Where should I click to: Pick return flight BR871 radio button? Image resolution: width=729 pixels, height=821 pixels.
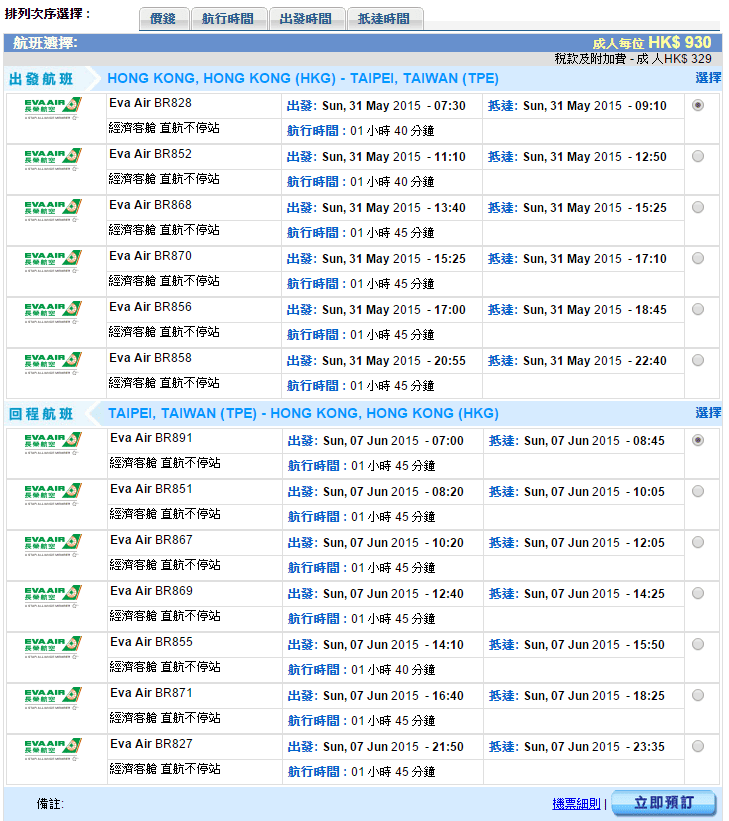tap(697, 695)
